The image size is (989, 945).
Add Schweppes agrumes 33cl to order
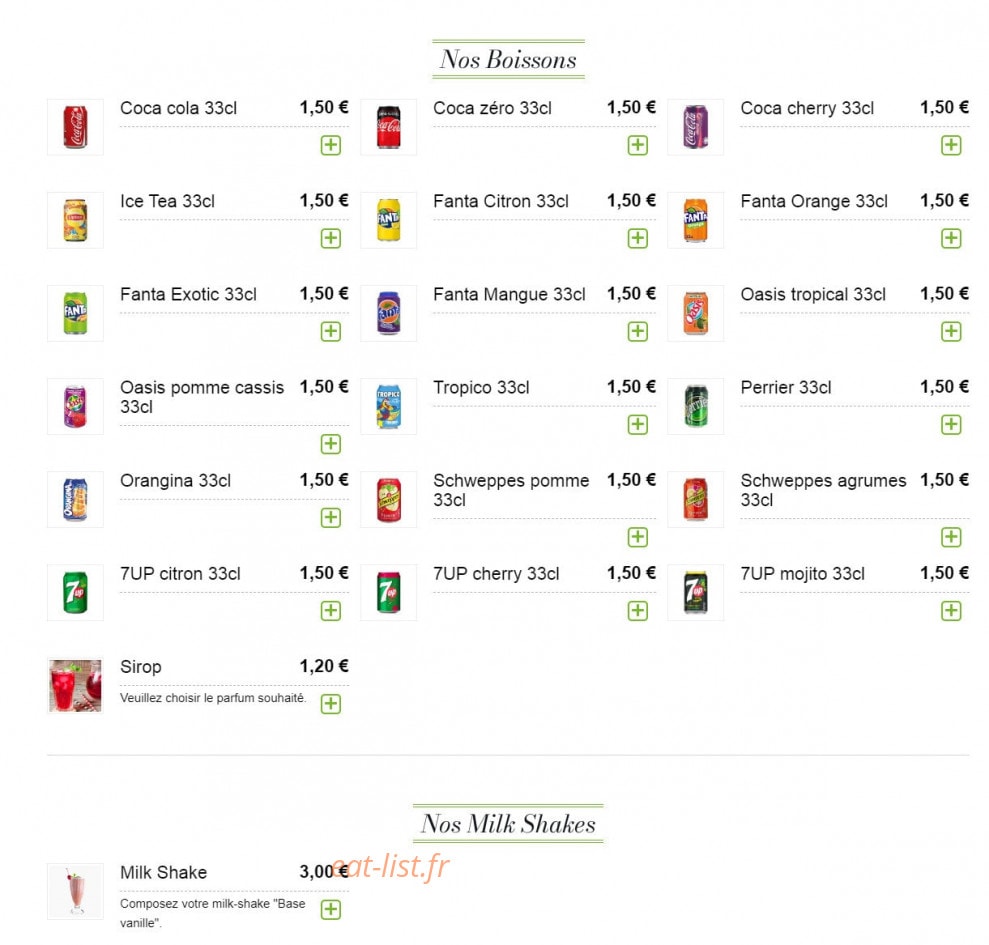(x=951, y=537)
